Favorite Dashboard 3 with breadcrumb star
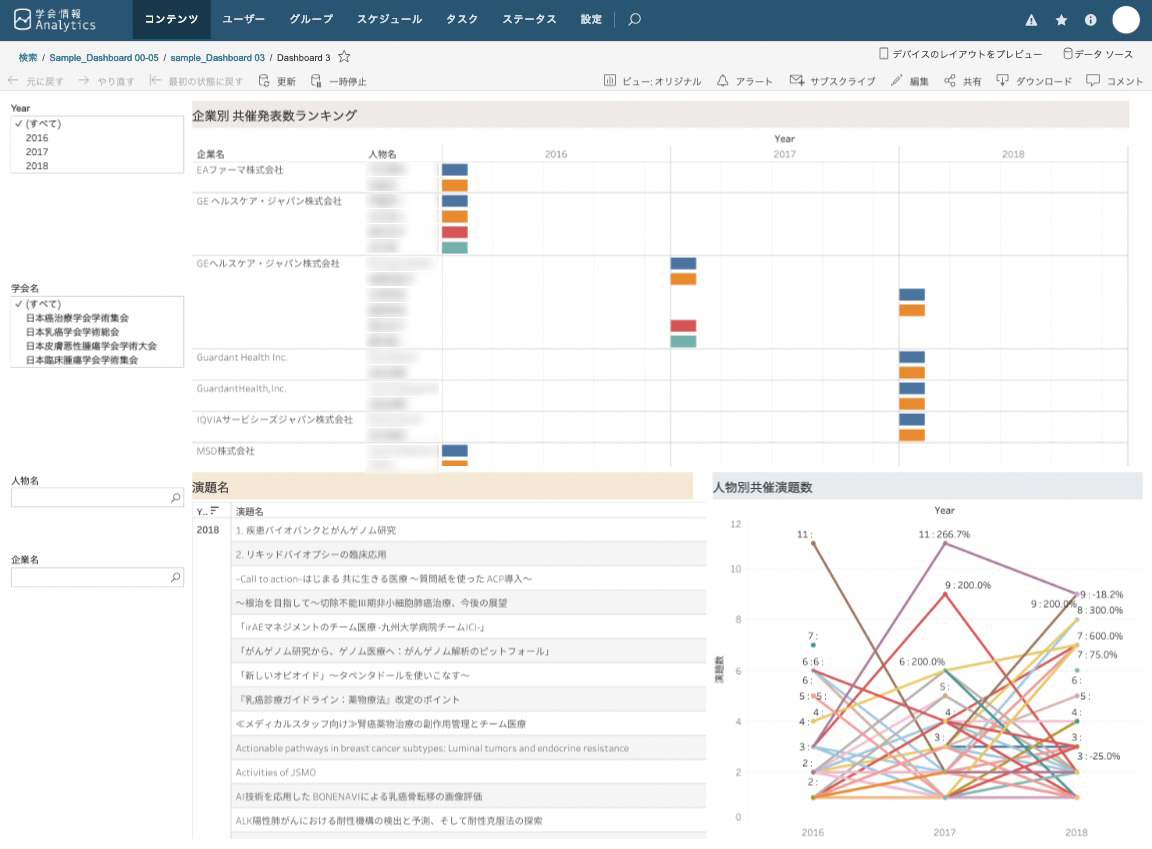Viewport: 1152px width, 849px height. tap(344, 57)
